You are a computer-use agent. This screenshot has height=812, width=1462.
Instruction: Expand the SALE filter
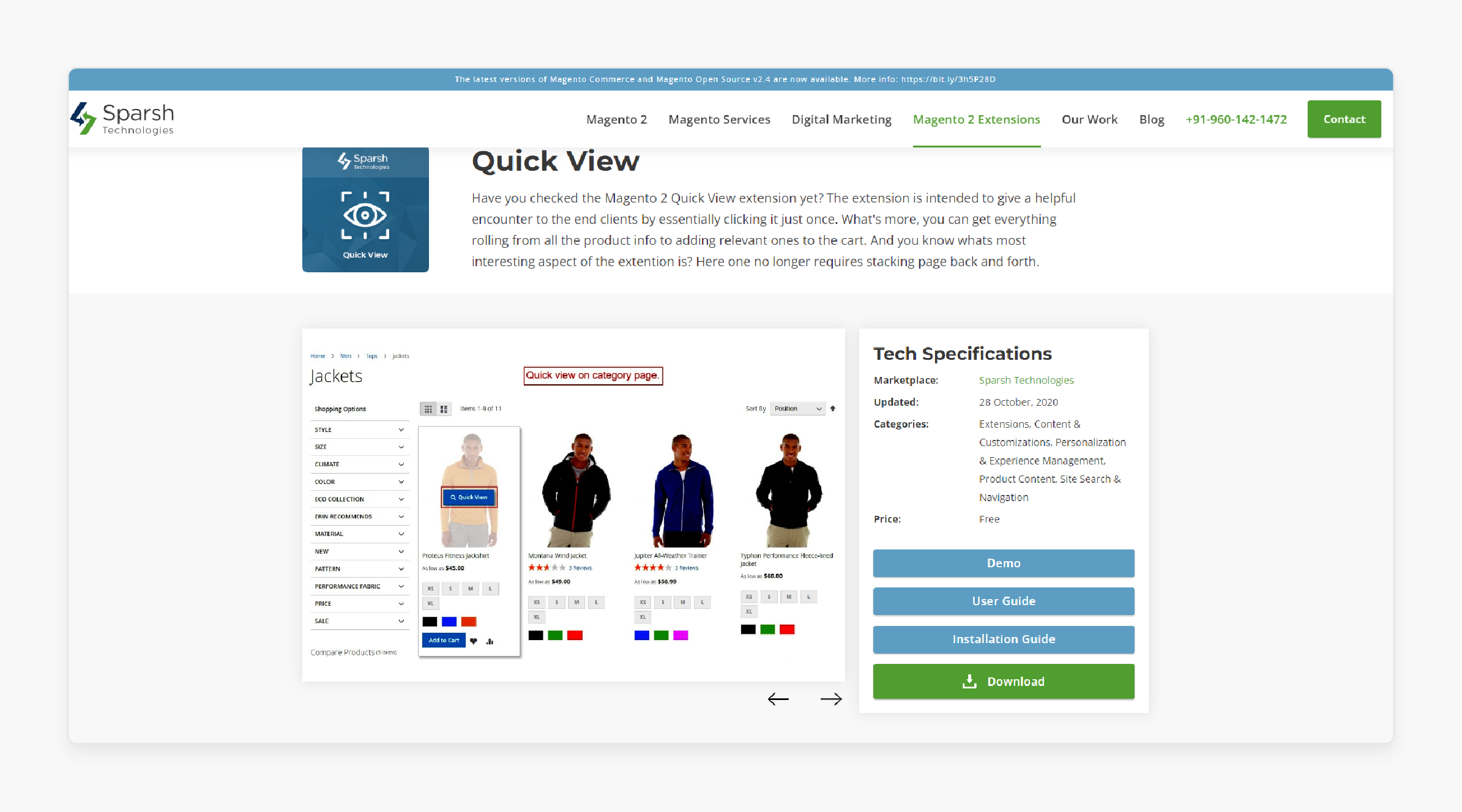pyautogui.click(x=359, y=620)
